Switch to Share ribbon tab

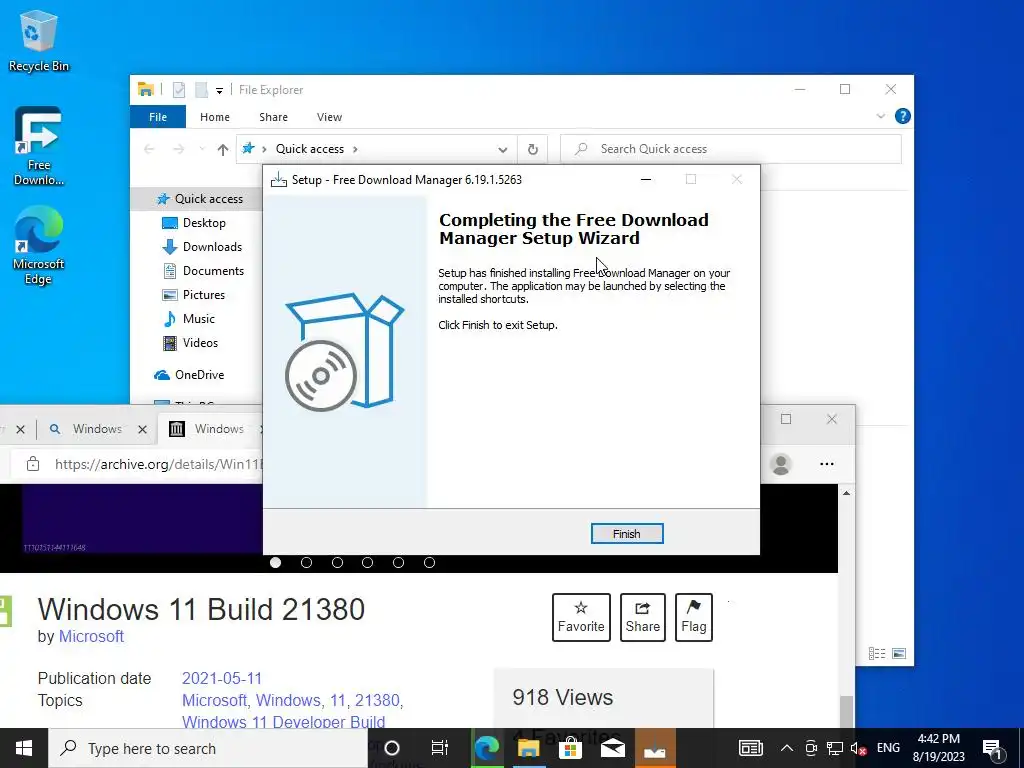pos(273,117)
